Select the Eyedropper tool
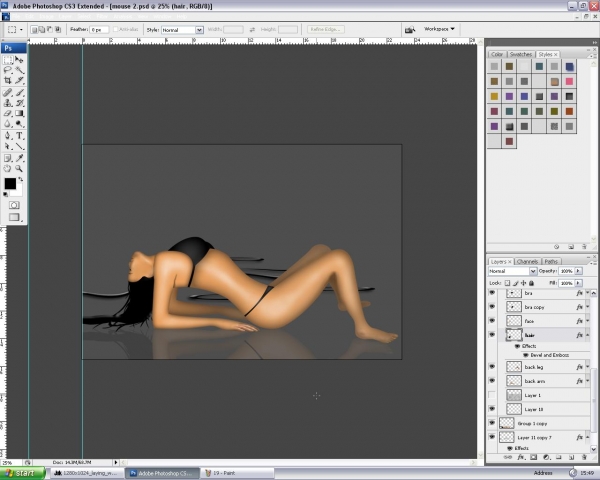 coord(19,158)
